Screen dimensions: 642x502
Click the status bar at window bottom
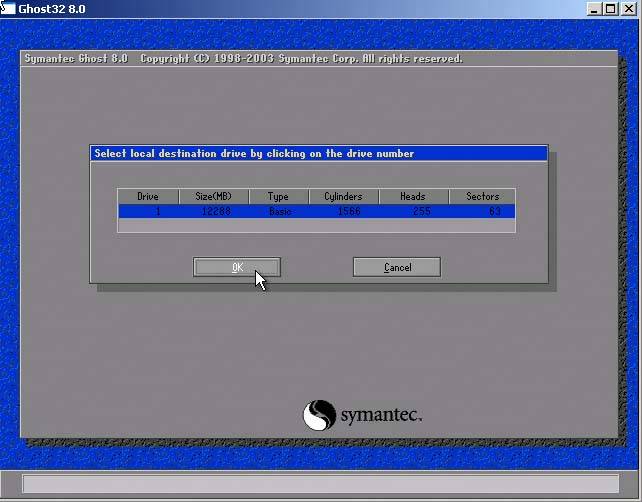[x=320, y=484]
